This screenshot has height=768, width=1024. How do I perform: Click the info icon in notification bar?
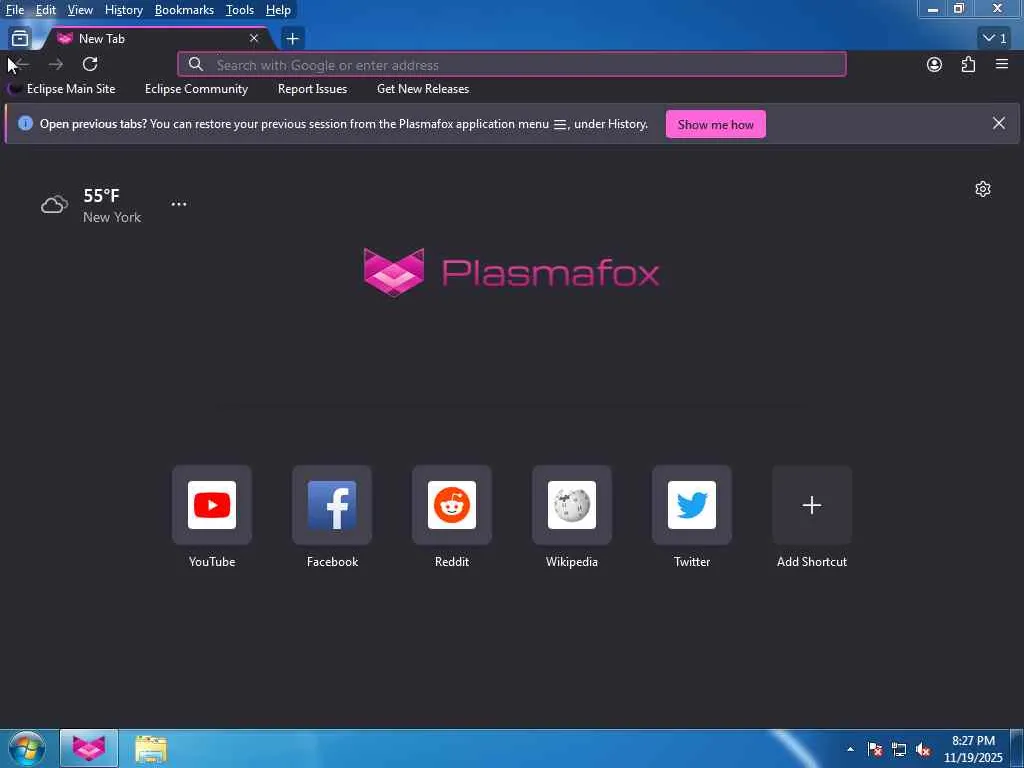[25, 123]
